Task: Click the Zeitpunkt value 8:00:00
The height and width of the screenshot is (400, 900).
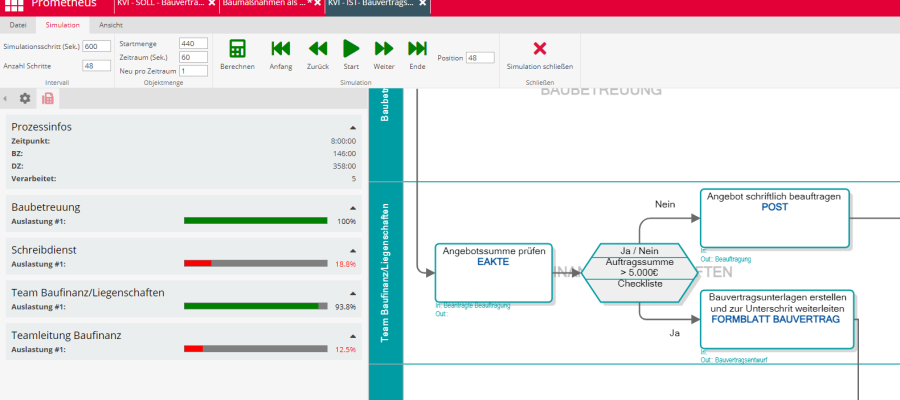Action: pyautogui.click(x=343, y=141)
